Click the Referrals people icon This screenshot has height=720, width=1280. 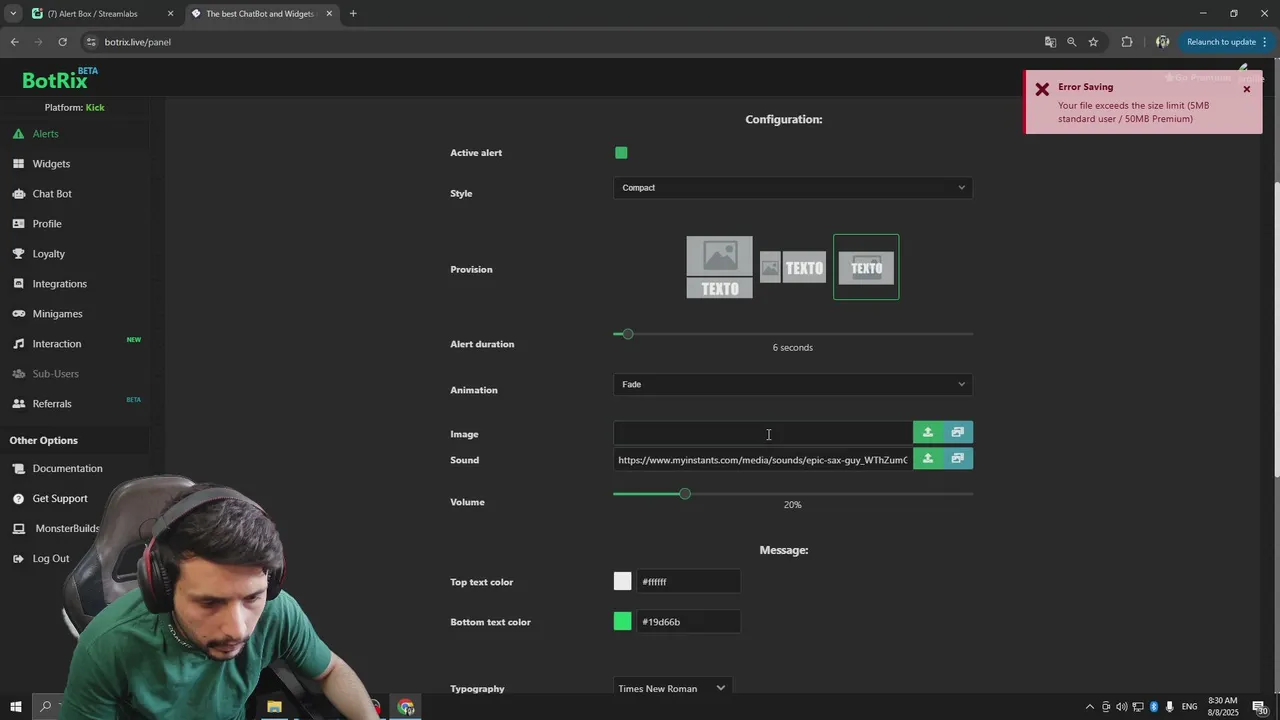coord(18,404)
